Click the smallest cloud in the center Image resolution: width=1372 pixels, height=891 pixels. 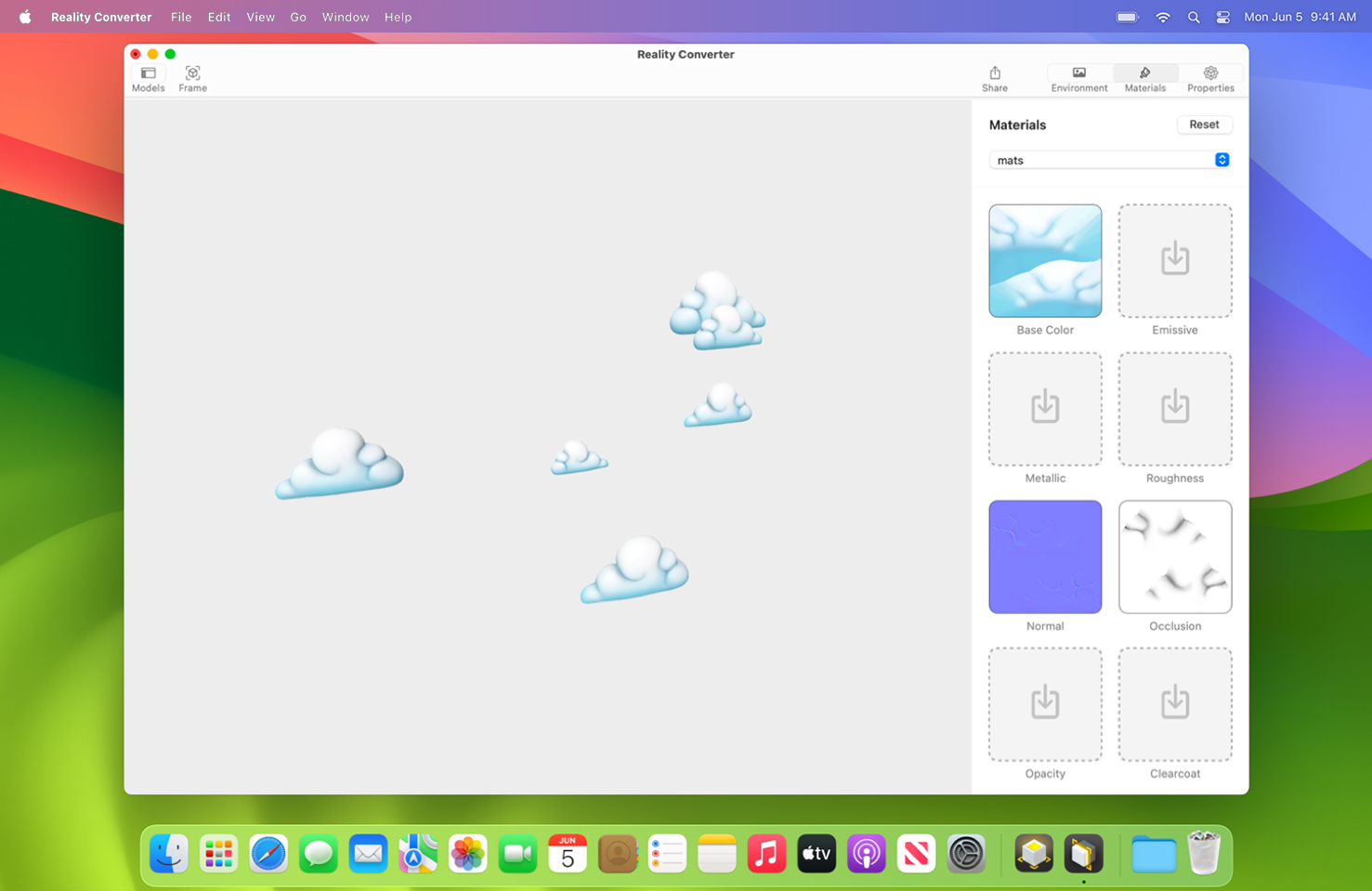(579, 458)
